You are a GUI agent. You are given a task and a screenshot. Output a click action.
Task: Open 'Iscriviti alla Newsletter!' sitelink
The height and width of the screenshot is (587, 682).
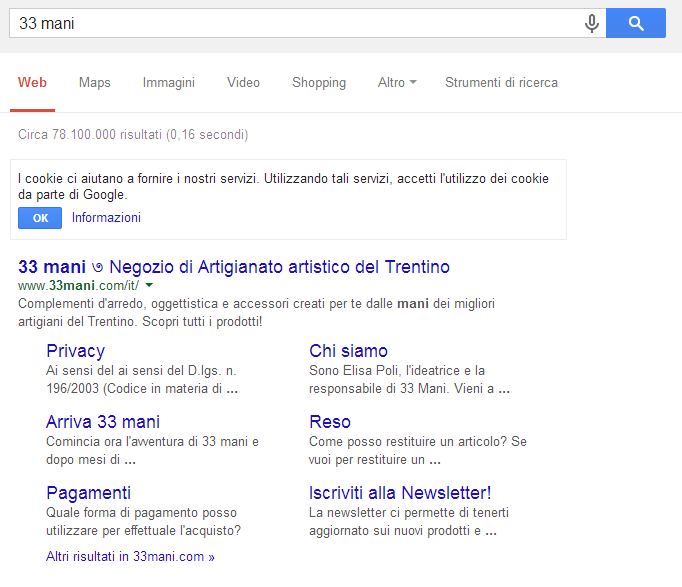click(400, 493)
